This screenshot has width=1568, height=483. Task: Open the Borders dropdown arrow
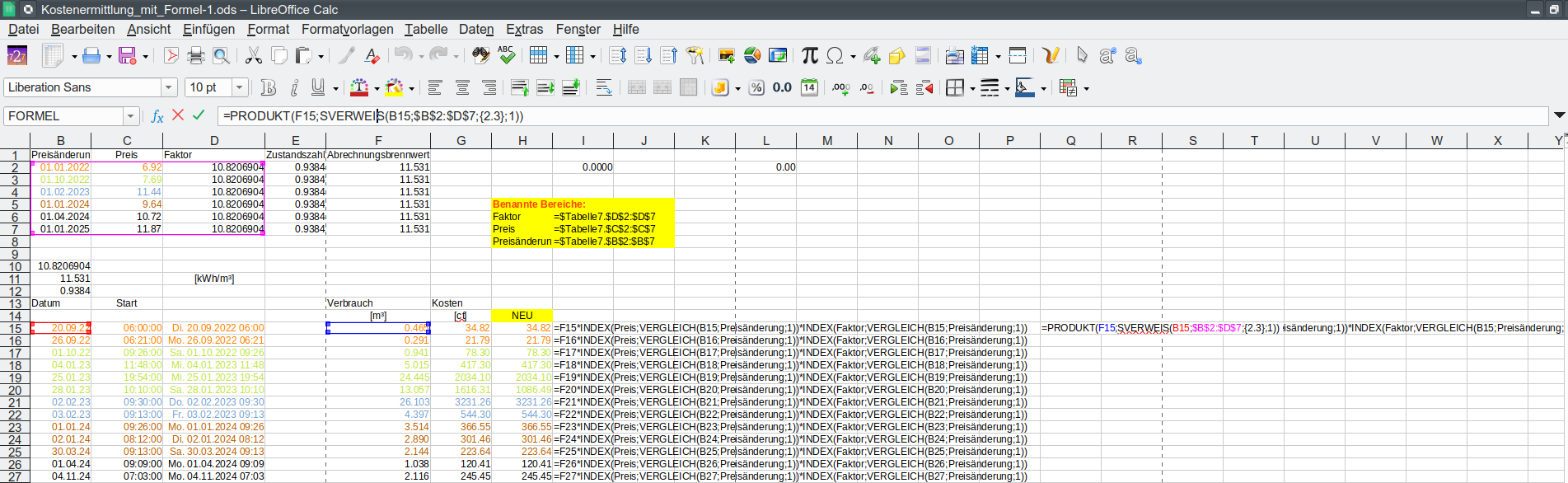[972, 88]
